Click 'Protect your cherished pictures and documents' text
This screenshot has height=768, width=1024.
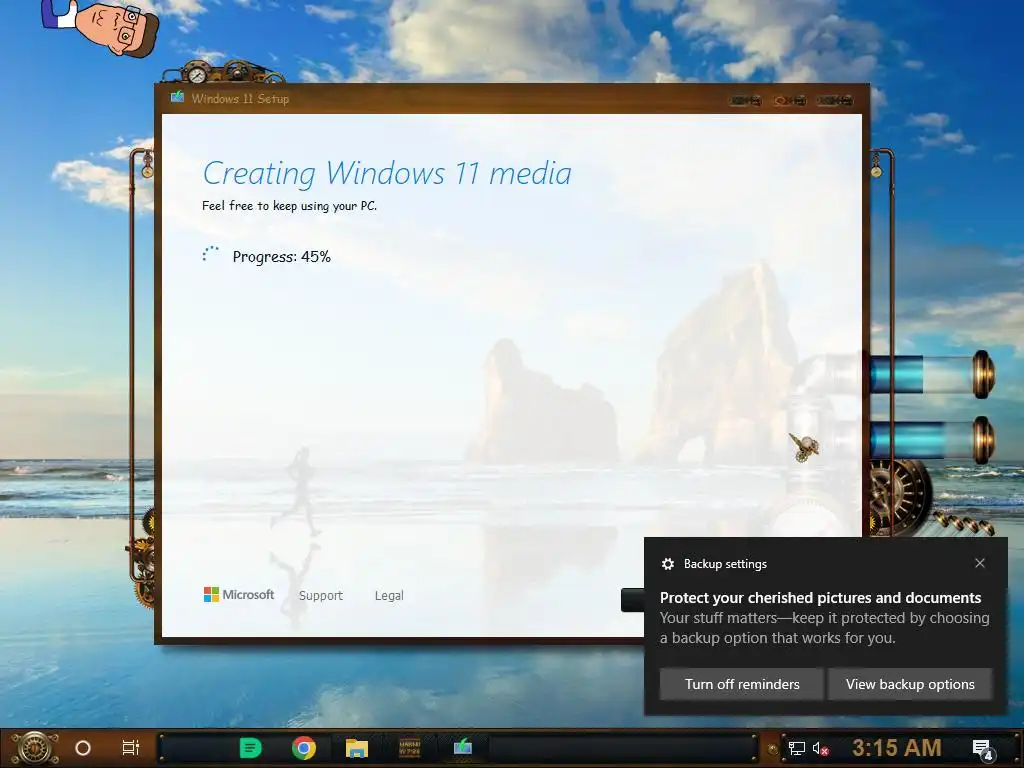(820, 598)
